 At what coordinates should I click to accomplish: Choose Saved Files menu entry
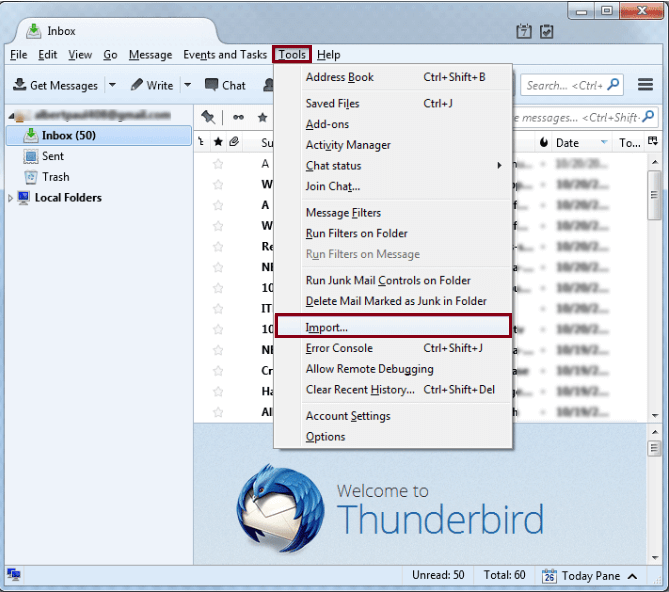pos(393,104)
